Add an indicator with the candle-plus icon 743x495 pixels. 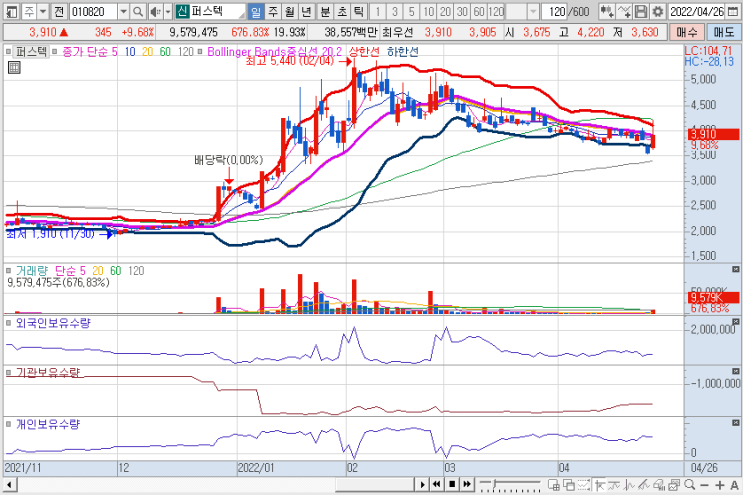coord(606,11)
